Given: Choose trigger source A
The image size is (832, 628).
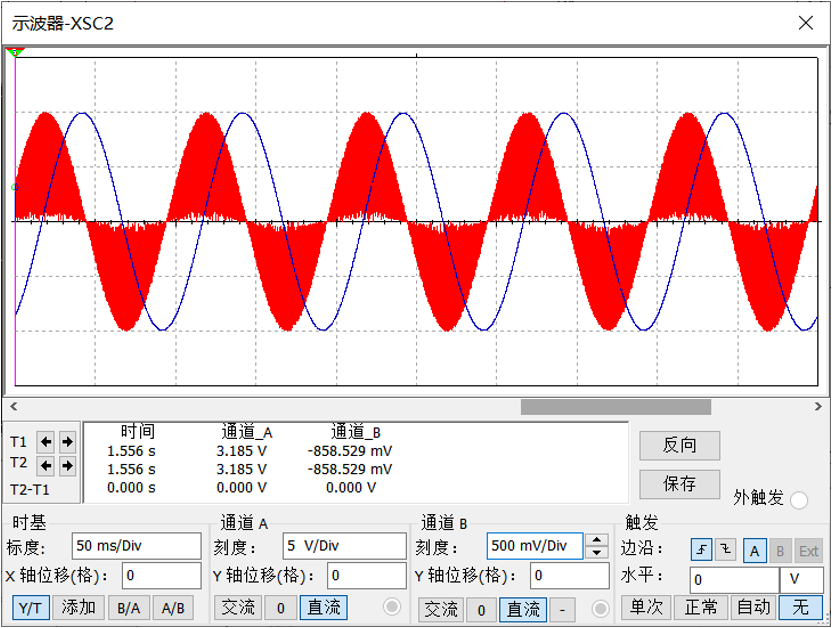Looking at the screenshot, I should coord(755,551).
